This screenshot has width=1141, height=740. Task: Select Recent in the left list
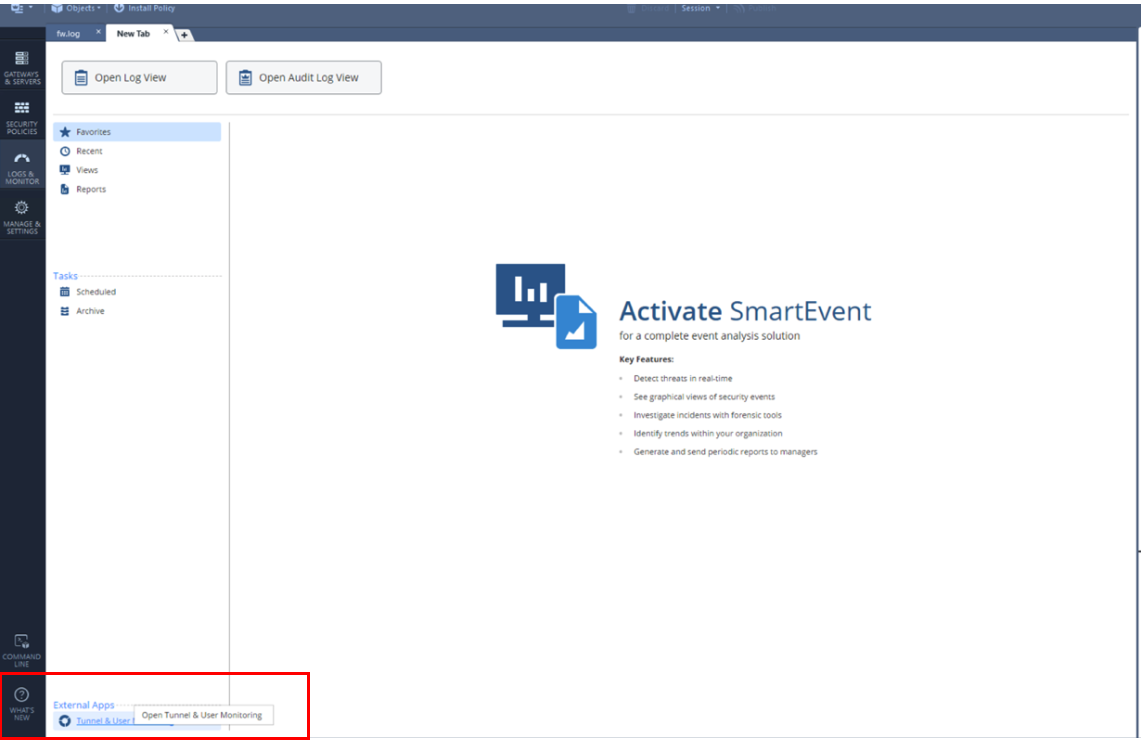point(89,151)
